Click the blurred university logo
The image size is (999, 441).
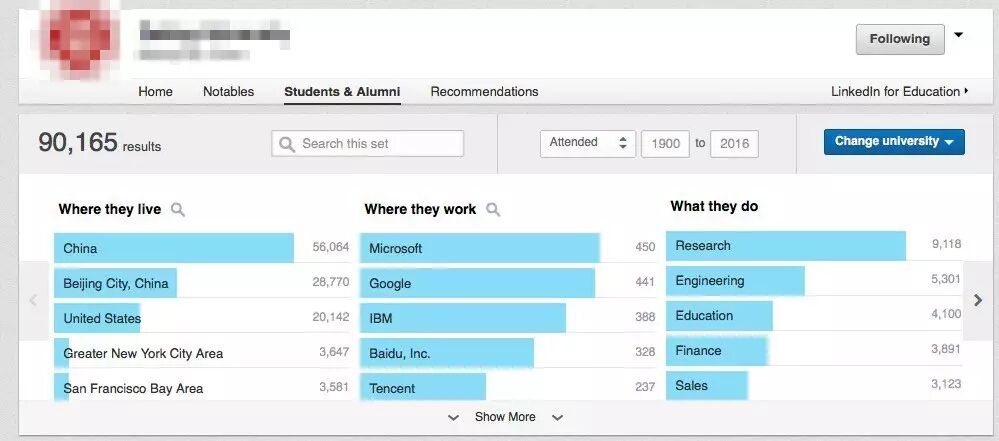71,39
